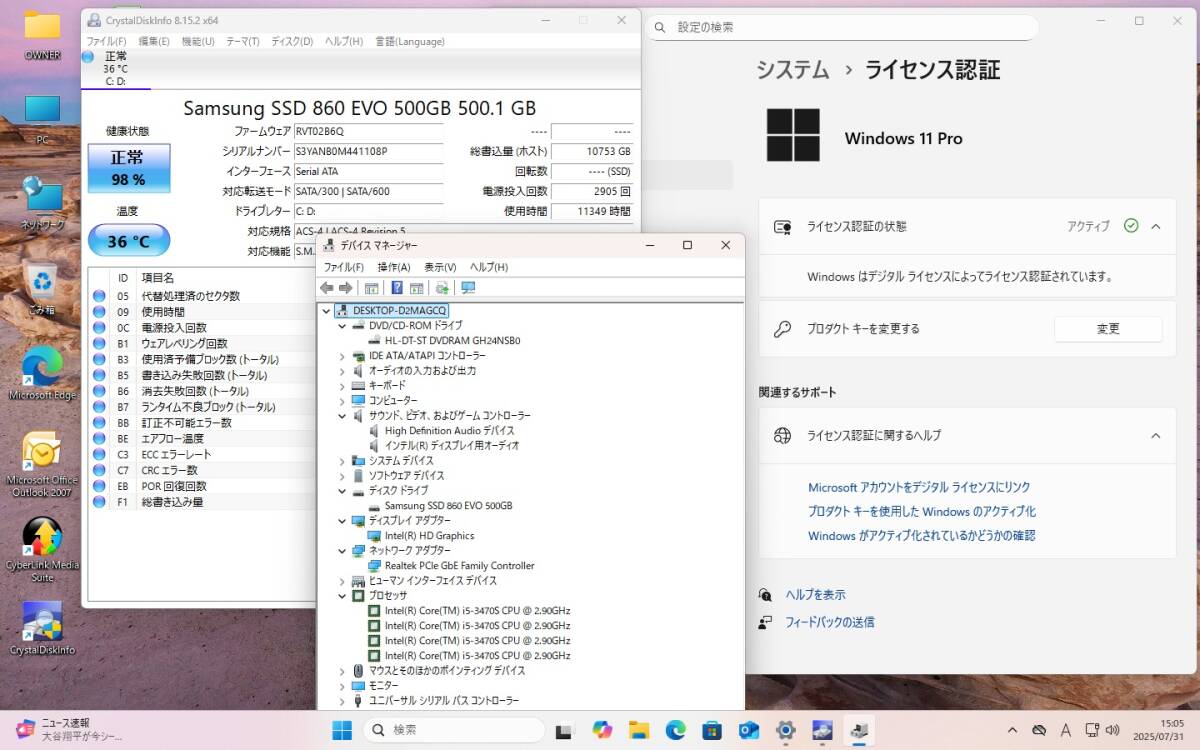
Task: Open ファイル(F) menu in CrystalDiskInfo
Action: [106, 41]
